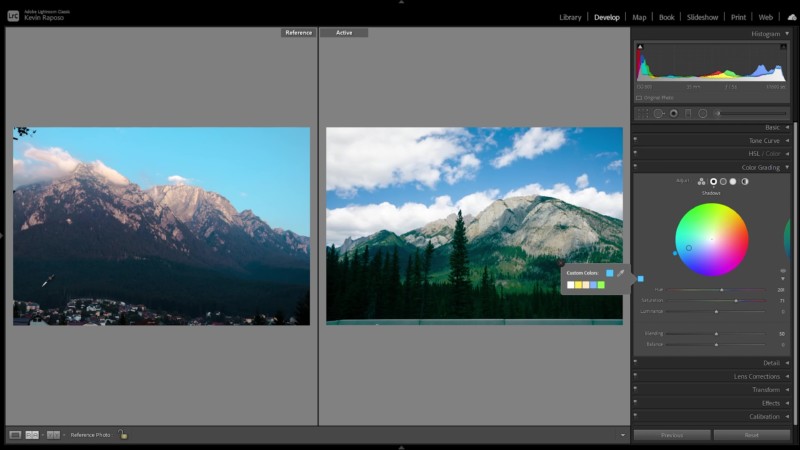This screenshot has height=450, width=800.
Task: Click the Crop overlay tool icon
Action: (643, 113)
